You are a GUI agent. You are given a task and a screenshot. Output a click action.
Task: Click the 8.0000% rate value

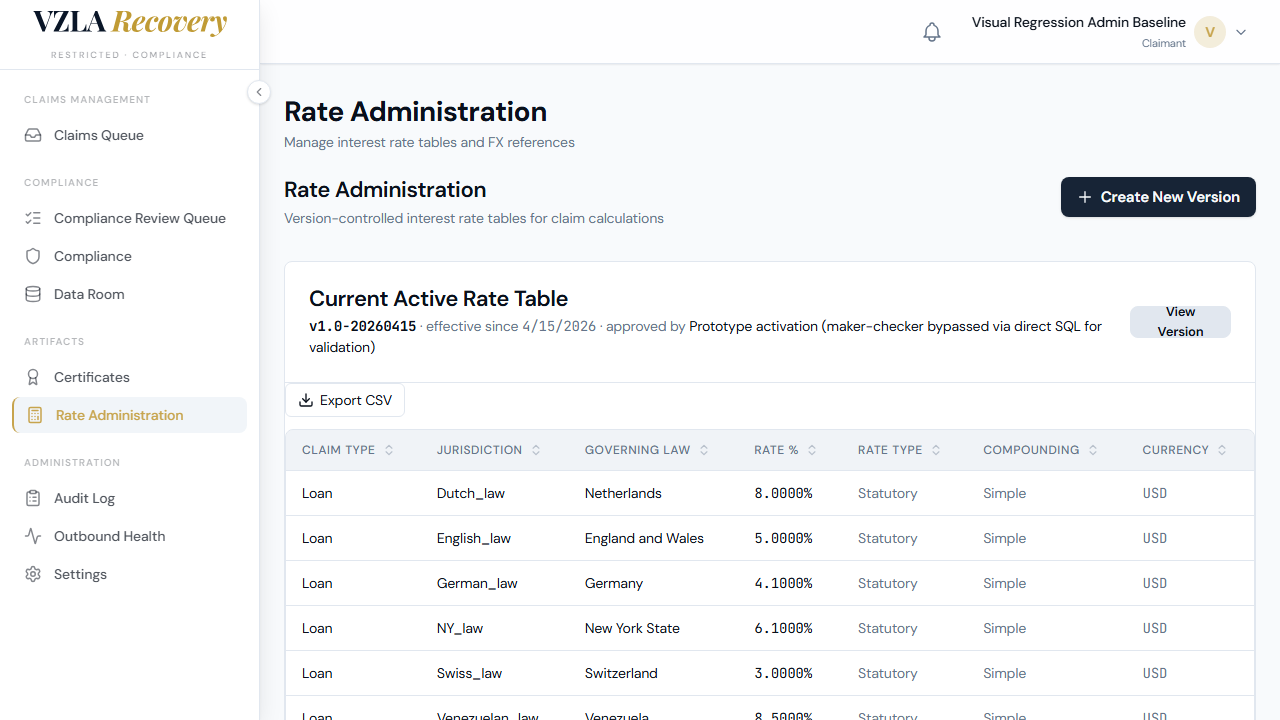tap(783, 493)
